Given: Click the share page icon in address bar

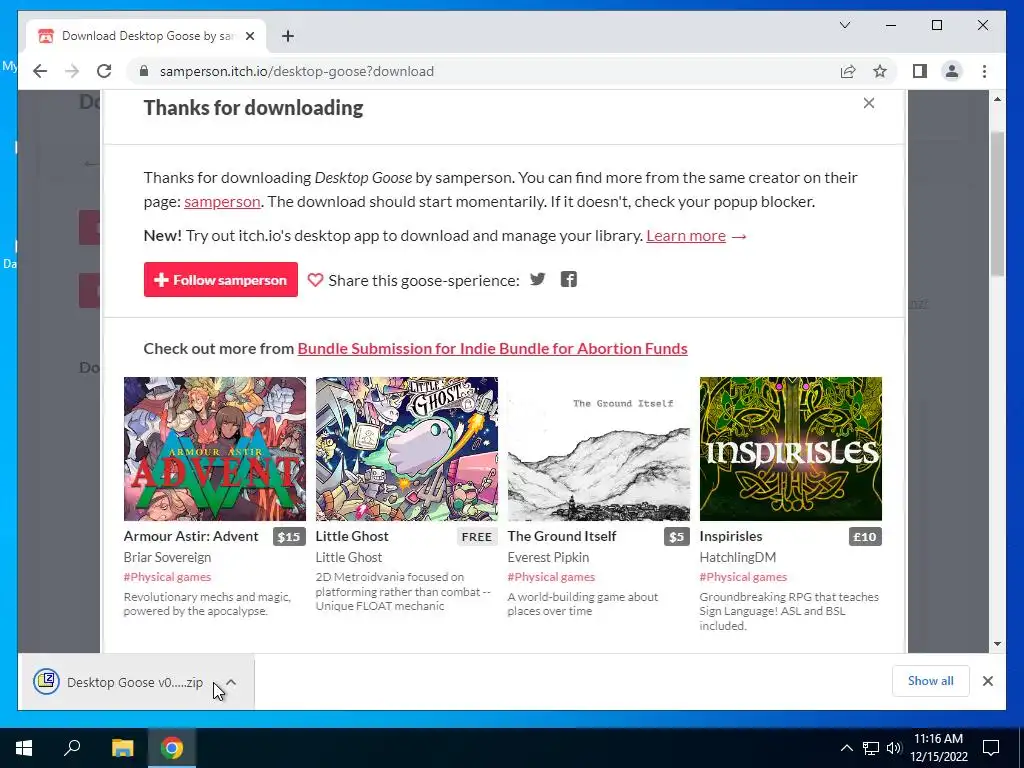Looking at the screenshot, I should pos(848,71).
